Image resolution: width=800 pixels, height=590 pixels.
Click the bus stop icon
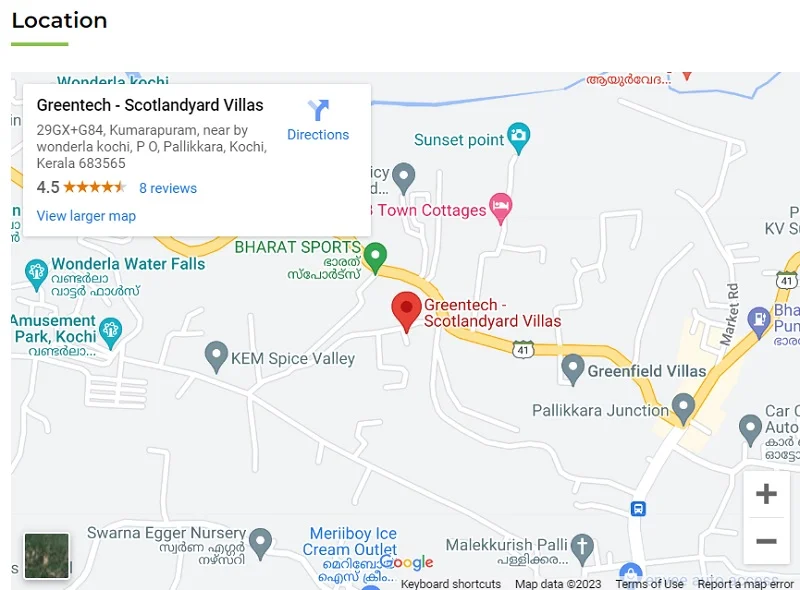(x=638, y=509)
